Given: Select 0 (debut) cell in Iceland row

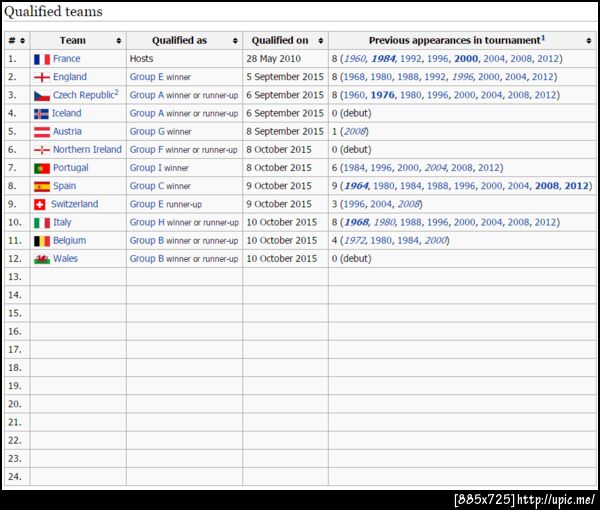Looking at the screenshot, I should 462,113.
